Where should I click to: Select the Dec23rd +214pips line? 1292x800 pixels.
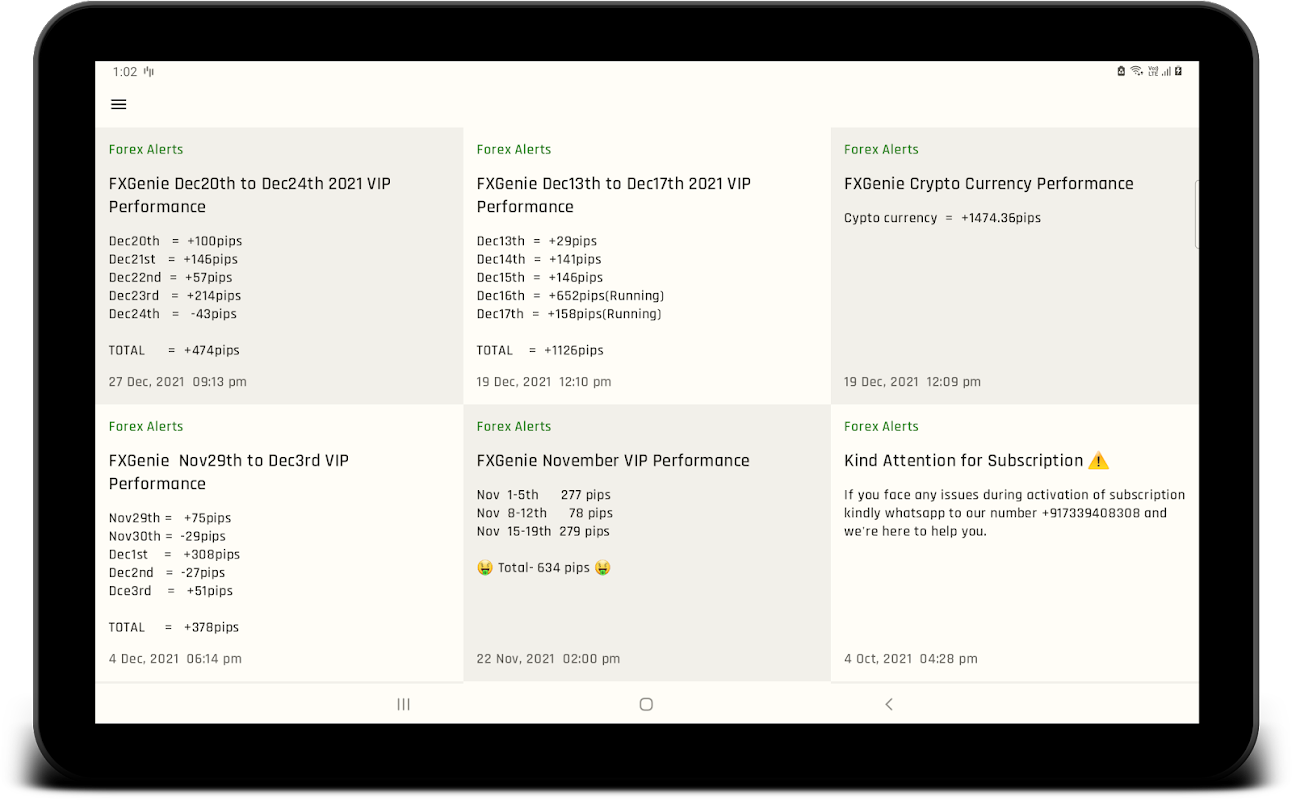175,295
